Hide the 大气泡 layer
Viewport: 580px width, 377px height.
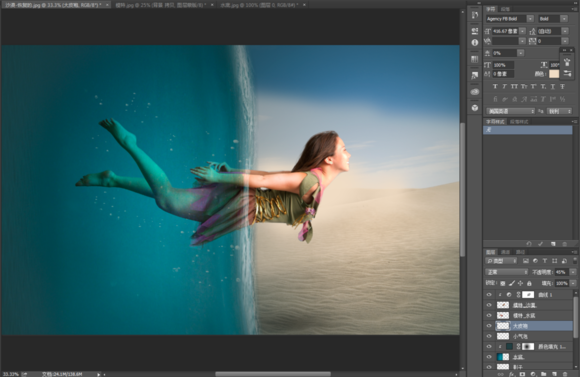pos(489,326)
